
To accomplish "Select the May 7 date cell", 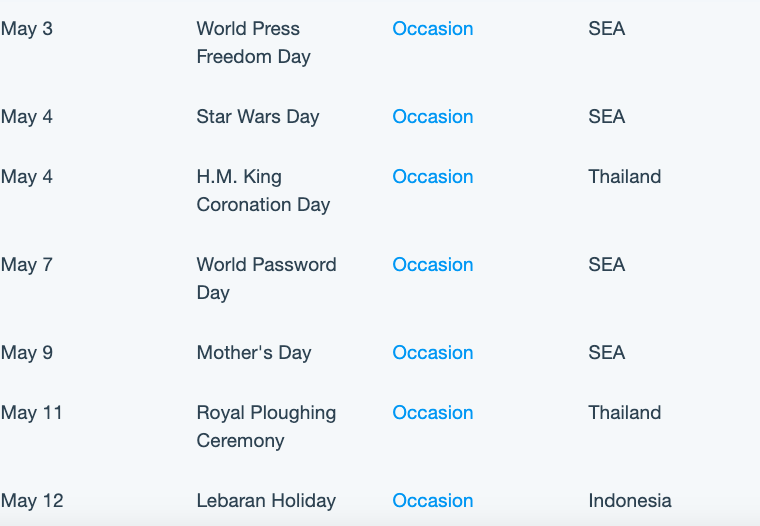I will tap(27, 265).
